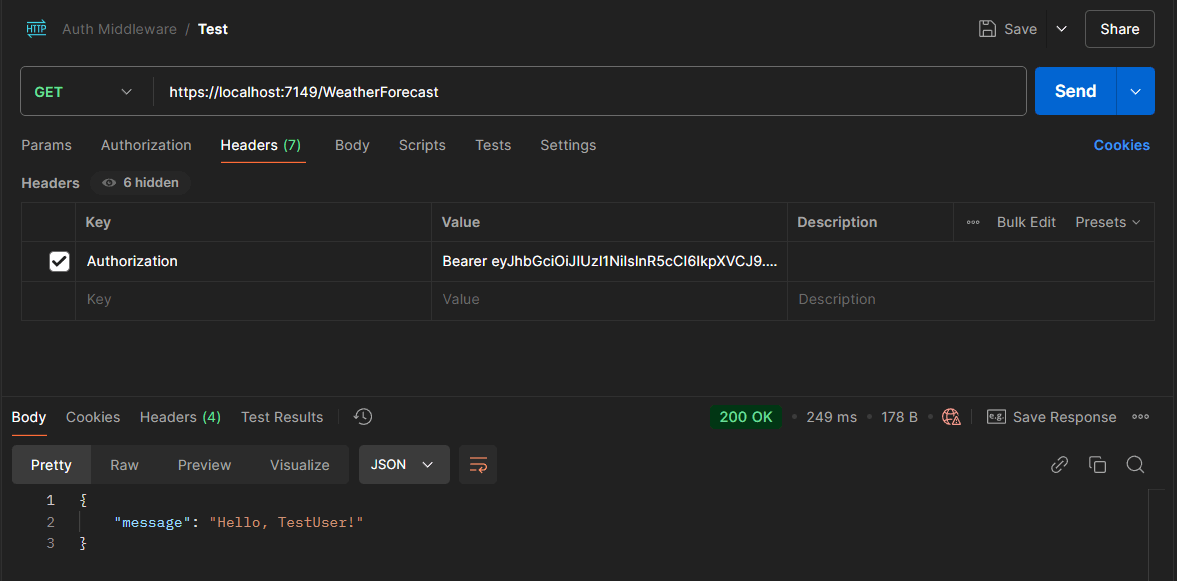Expand the Send button dropdown arrow
Screen dimensions: 1177x581
click(x=1135, y=92)
